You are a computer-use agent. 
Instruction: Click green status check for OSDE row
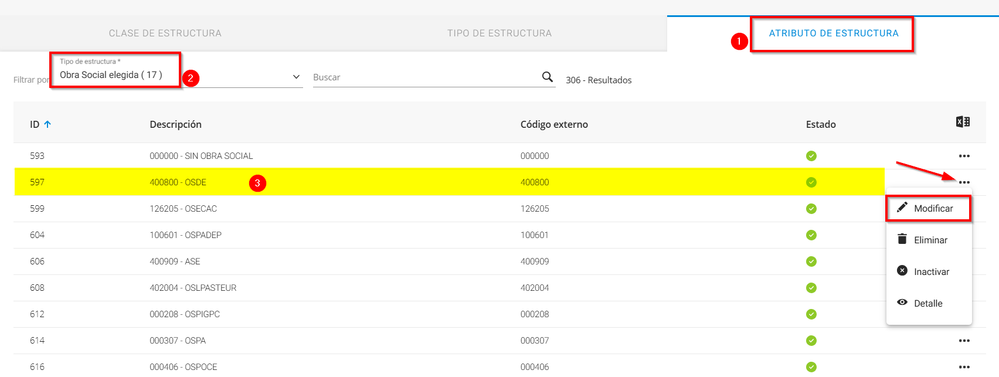[x=811, y=182]
